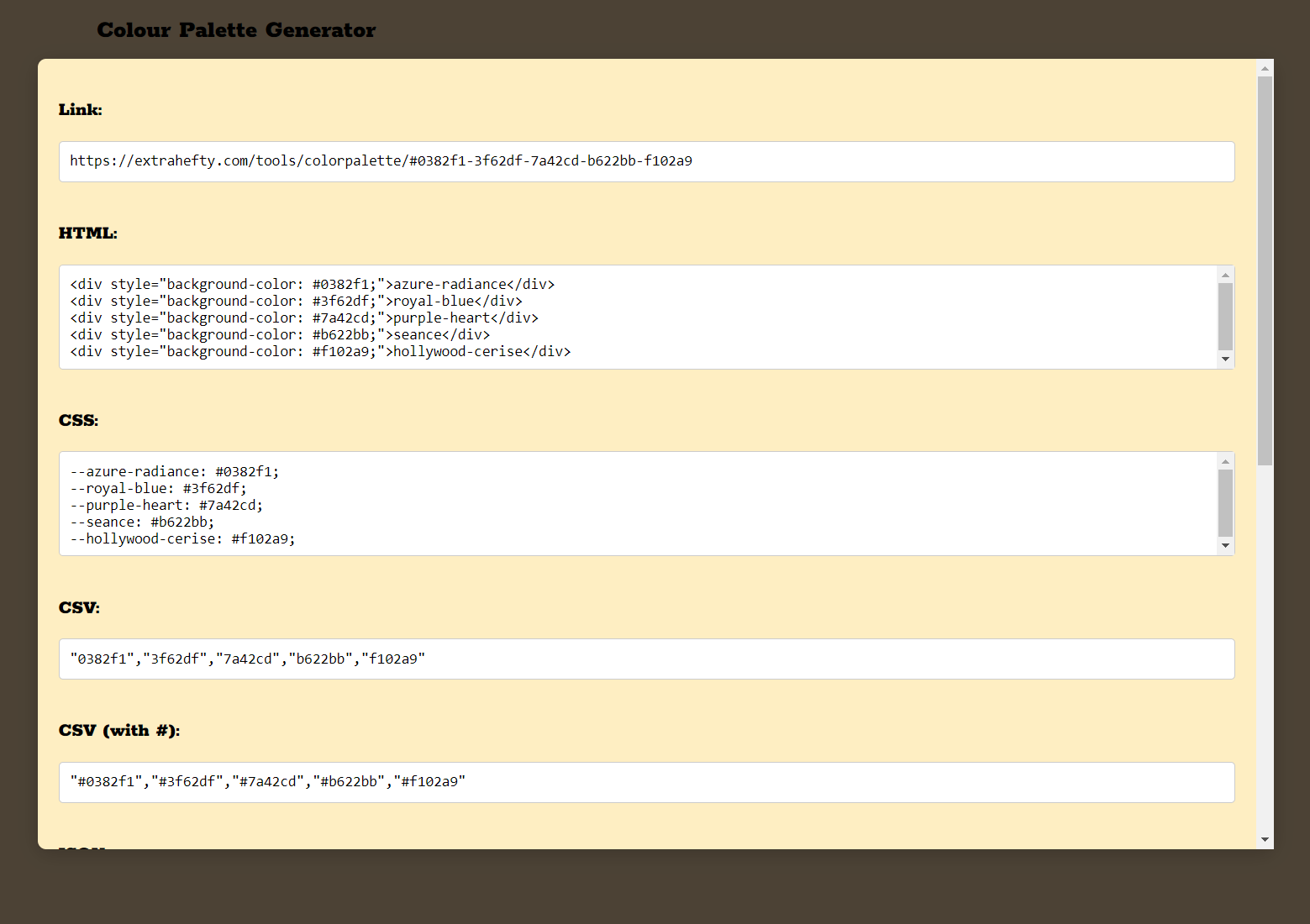Click the dialog scrollbar down arrow
Screen dimensions: 1310x924
point(1265,840)
